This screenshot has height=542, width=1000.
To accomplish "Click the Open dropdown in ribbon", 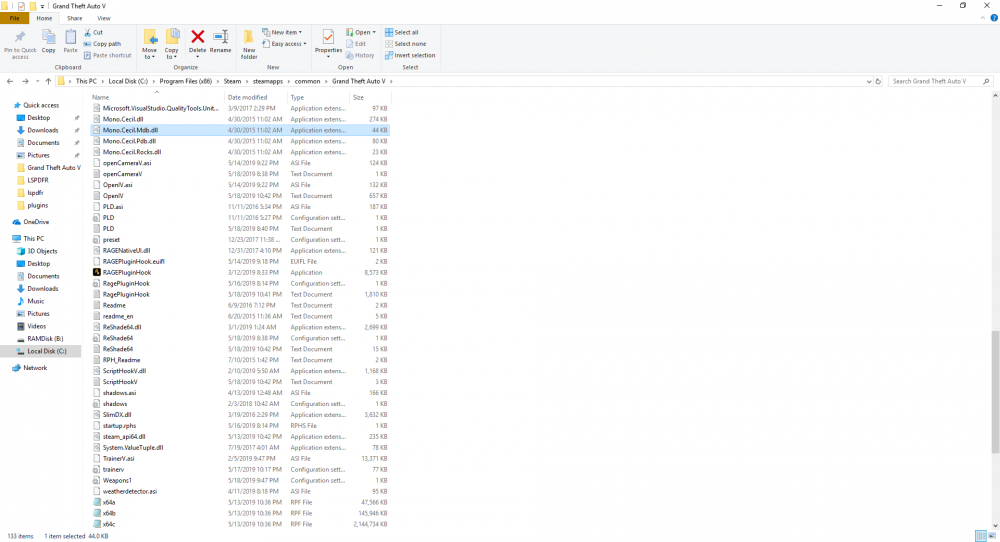I will [360, 32].
